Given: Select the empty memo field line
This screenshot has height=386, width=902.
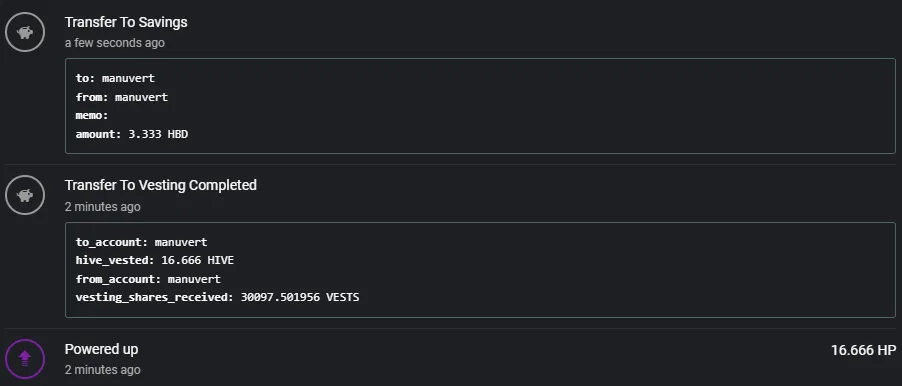Looking at the screenshot, I should [92, 116].
